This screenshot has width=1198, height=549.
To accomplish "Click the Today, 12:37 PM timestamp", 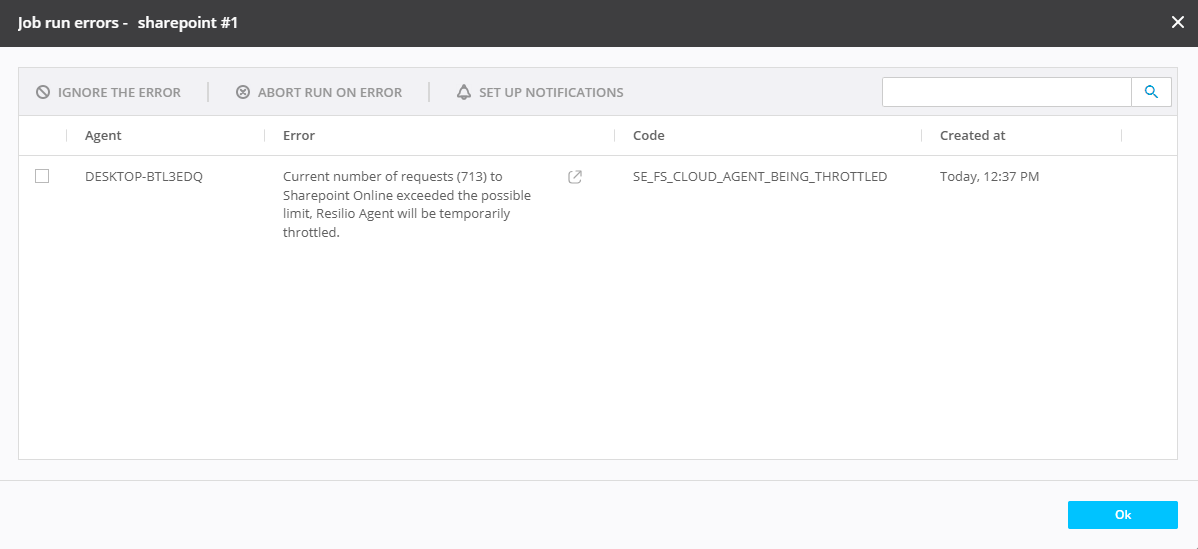I will pyautogui.click(x=989, y=177).
